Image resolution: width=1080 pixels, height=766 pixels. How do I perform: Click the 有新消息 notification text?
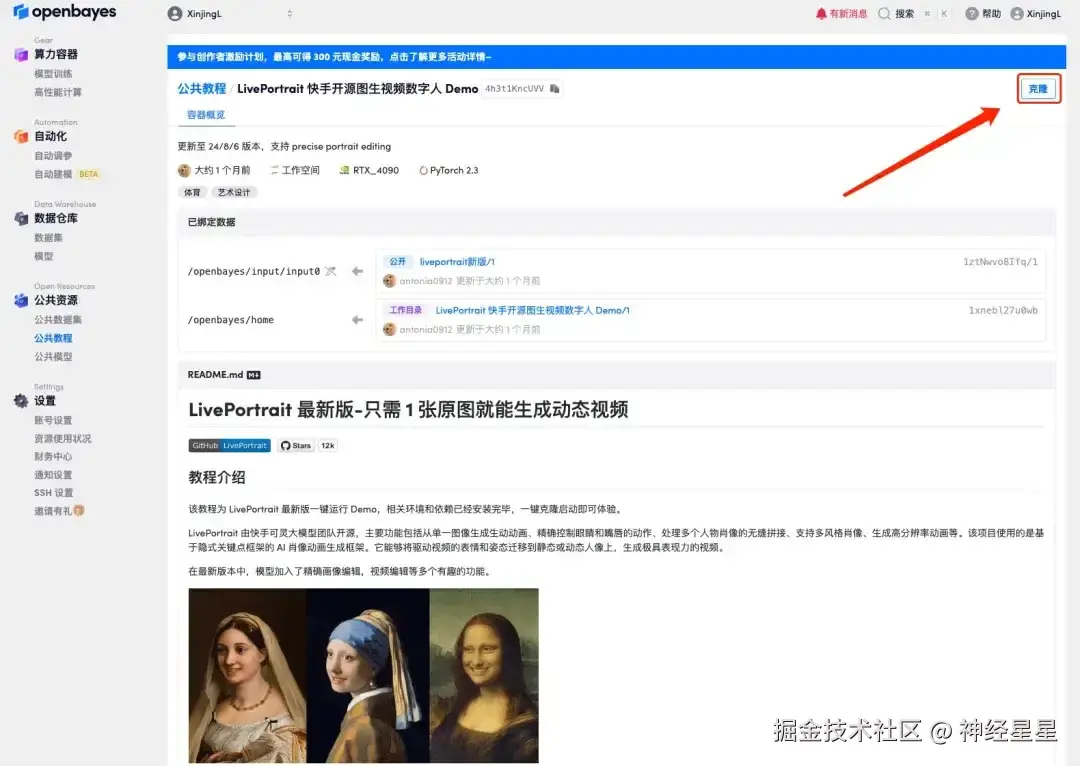click(848, 14)
